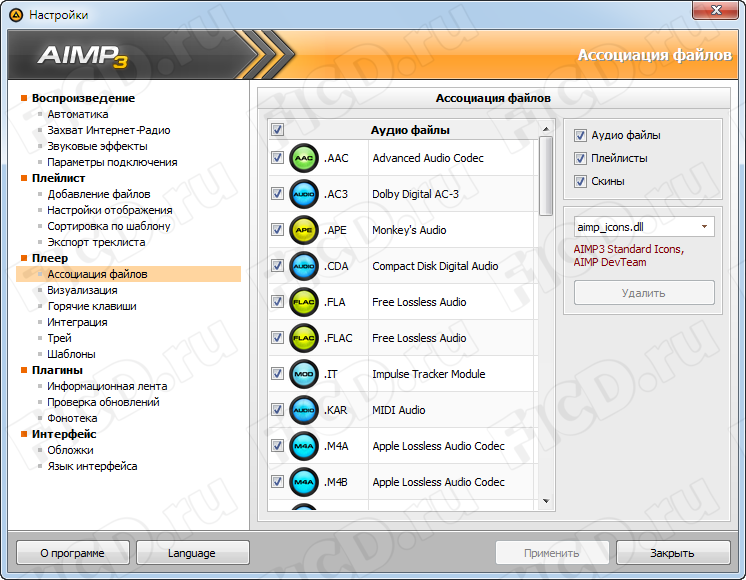The image size is (746, 580).
Task: Uncheck the .KAR association checkbox
Action: 277,409
